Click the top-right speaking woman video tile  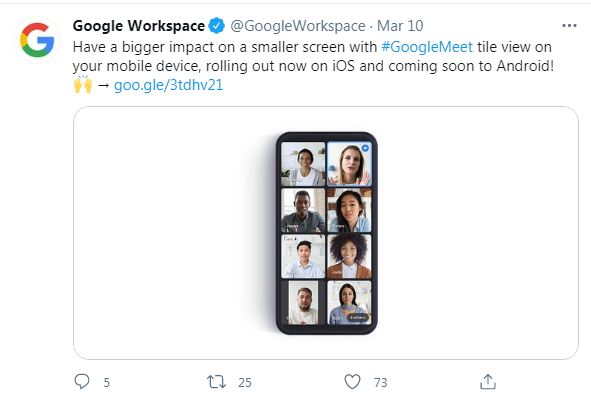pos(349,164)
